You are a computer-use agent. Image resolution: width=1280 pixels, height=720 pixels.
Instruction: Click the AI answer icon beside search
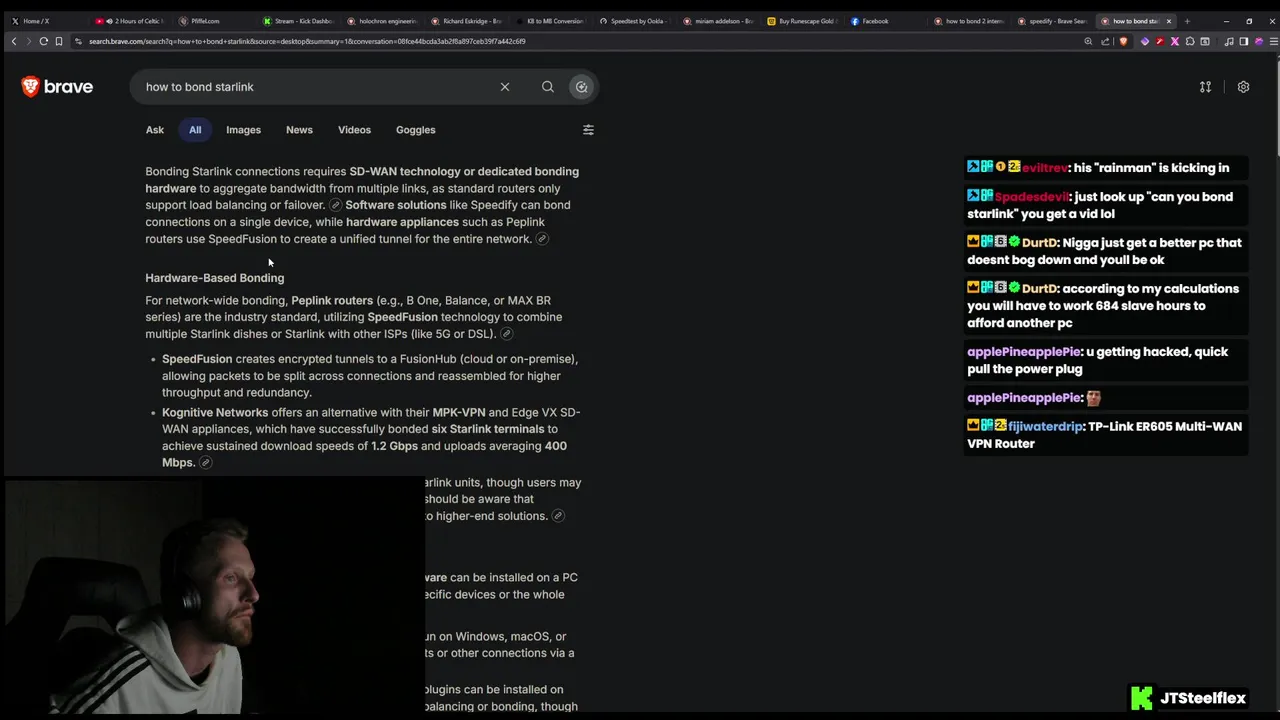(581, 87)
